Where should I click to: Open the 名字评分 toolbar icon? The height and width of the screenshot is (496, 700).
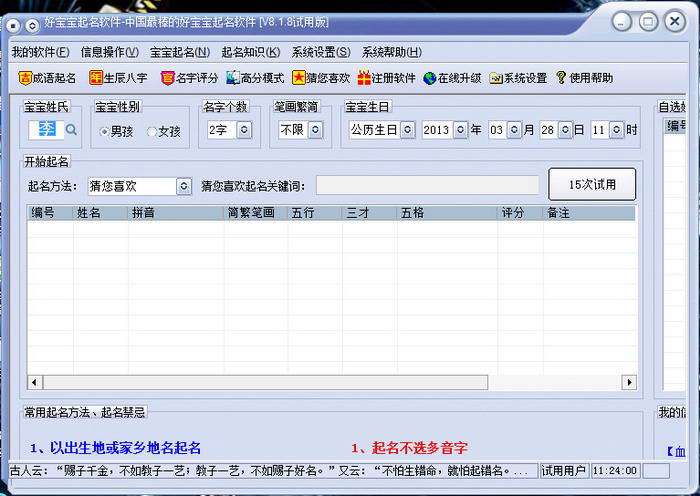click(167, 78)
